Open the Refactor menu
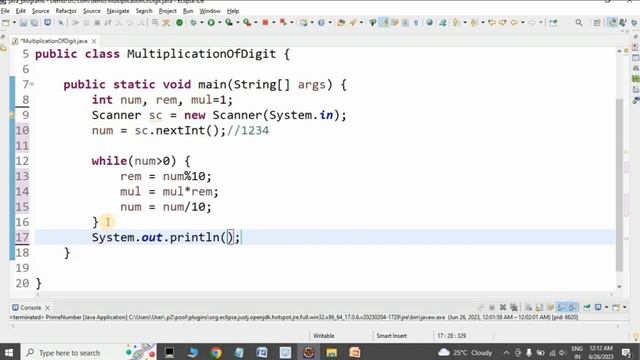Viewport: 640px width, 360px height. (66, 11)
